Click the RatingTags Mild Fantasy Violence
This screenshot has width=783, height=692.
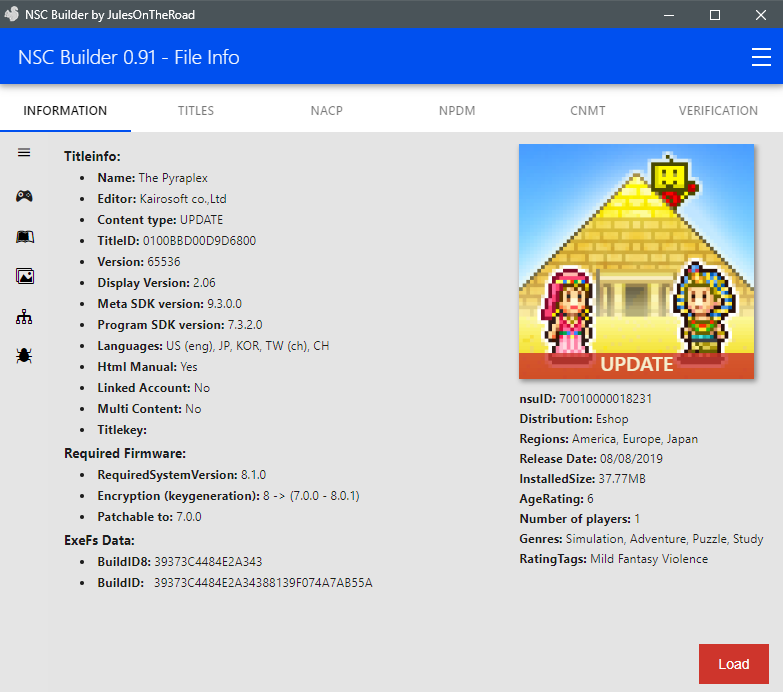point(649,558)
